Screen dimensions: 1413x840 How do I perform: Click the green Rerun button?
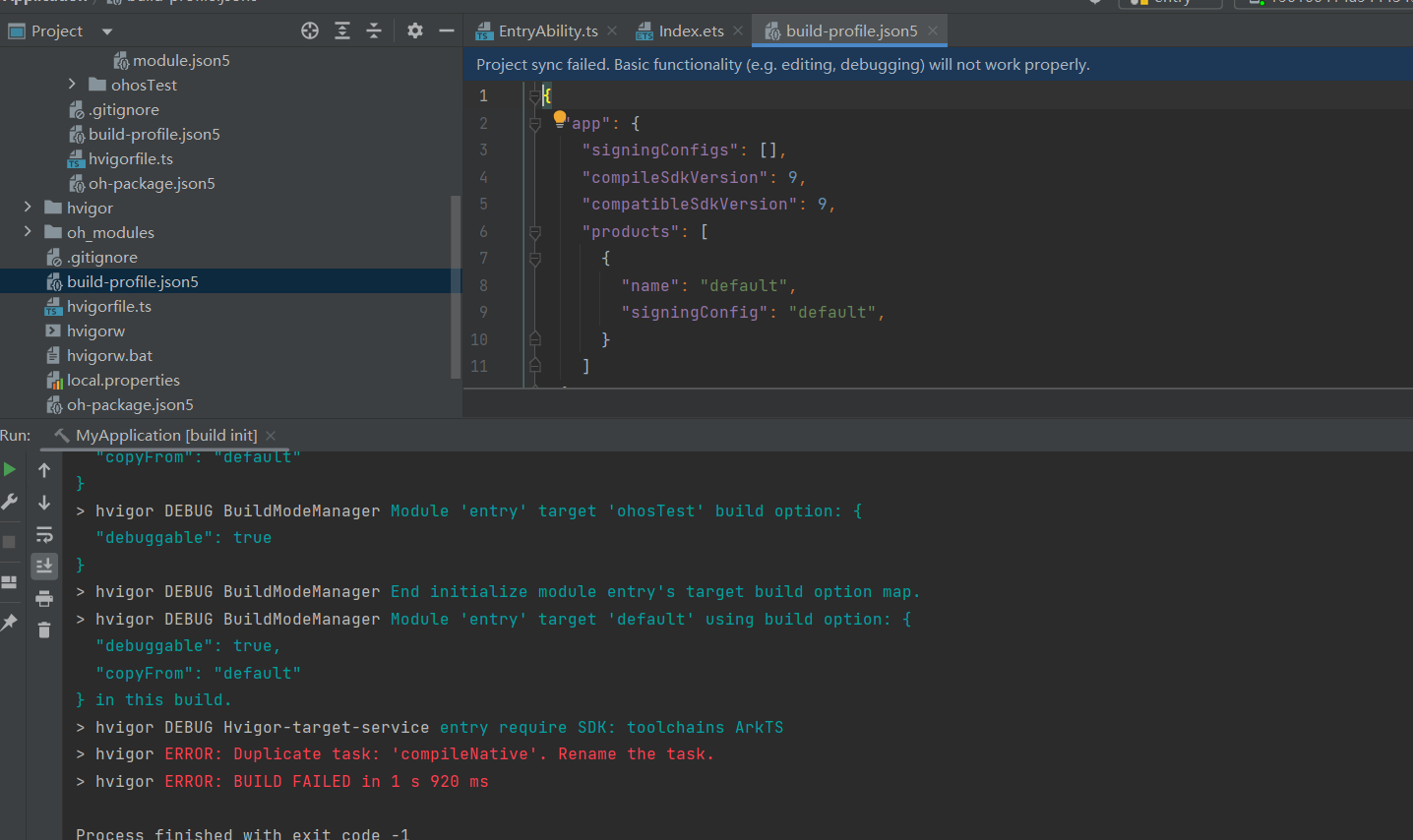(10, 469)
